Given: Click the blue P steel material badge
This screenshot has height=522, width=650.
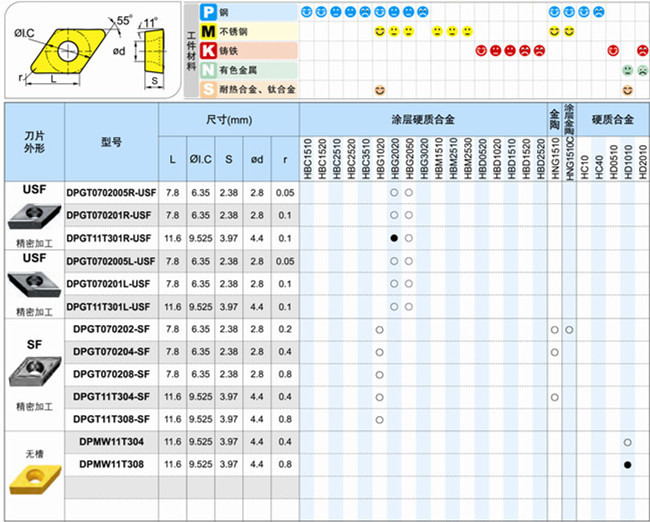Looking at the screenshot, I should [208, 11].
